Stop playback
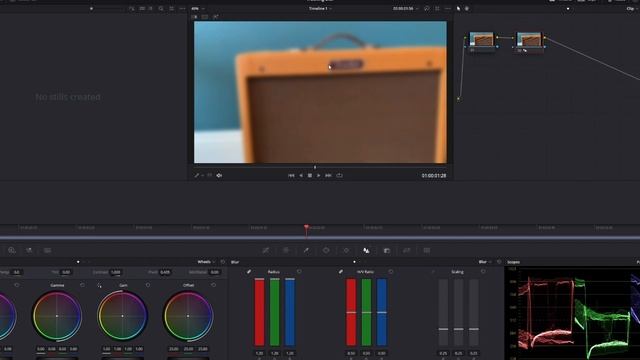This screenshot has height=360, width=640. coord(310,176)
